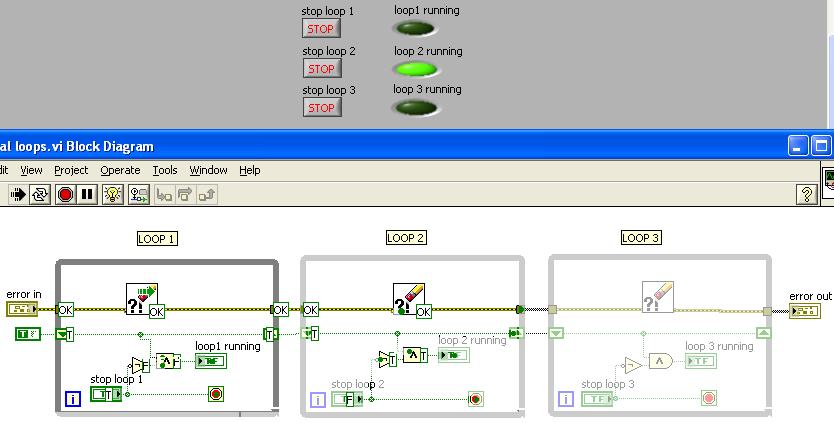Click the stop loop 3 STOP button

322,108
